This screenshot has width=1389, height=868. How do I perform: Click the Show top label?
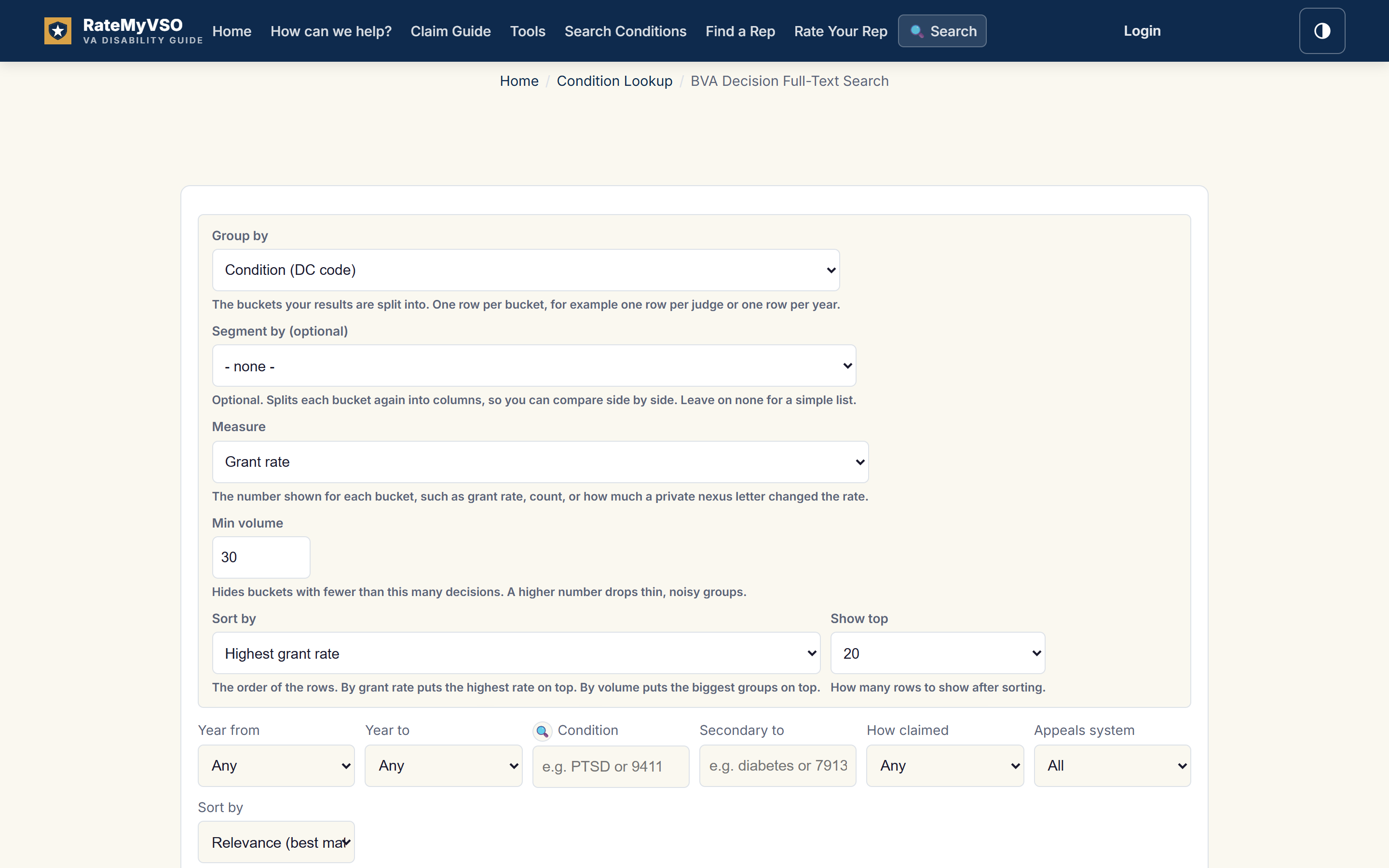point(858,618)
